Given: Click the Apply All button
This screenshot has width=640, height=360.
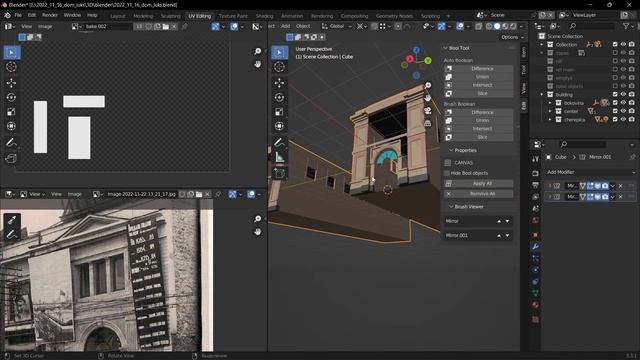Looking at the screenshot, I should point(478,184).
